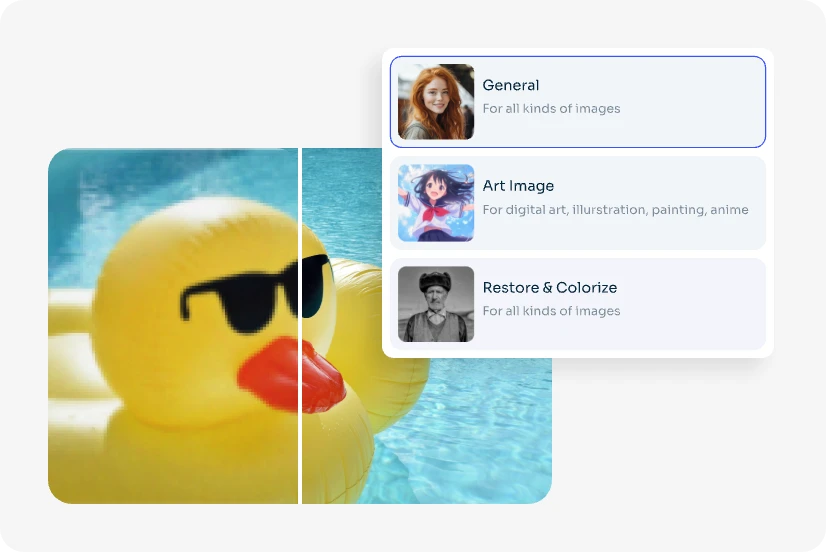Viewport: 826px width, 552px height.
Task: Pick the Restore & Colorize model option
Action: coord(577,304)
